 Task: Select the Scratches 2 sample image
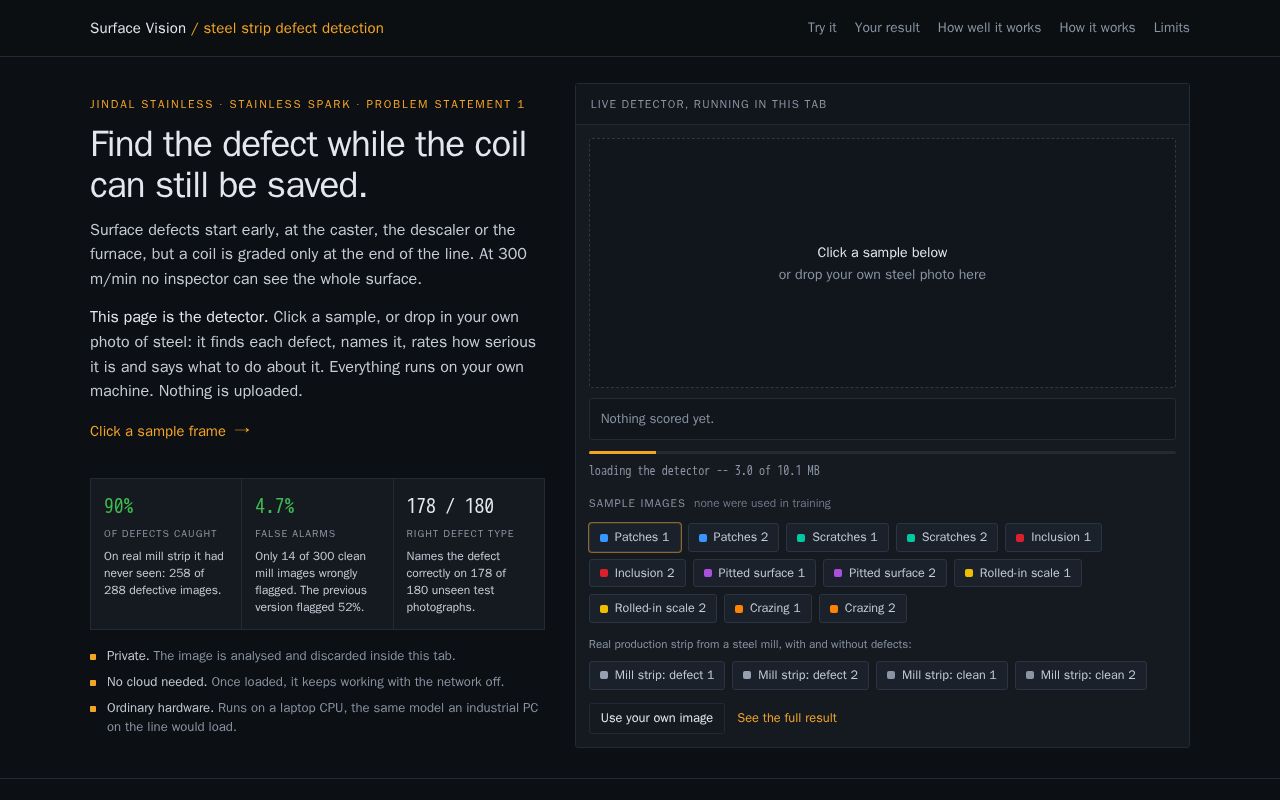click(x=947, y=538)
